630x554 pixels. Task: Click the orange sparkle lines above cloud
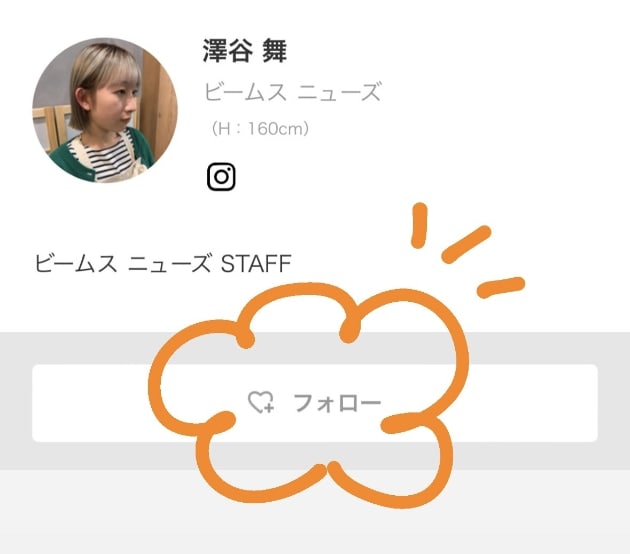click(468, 249)
